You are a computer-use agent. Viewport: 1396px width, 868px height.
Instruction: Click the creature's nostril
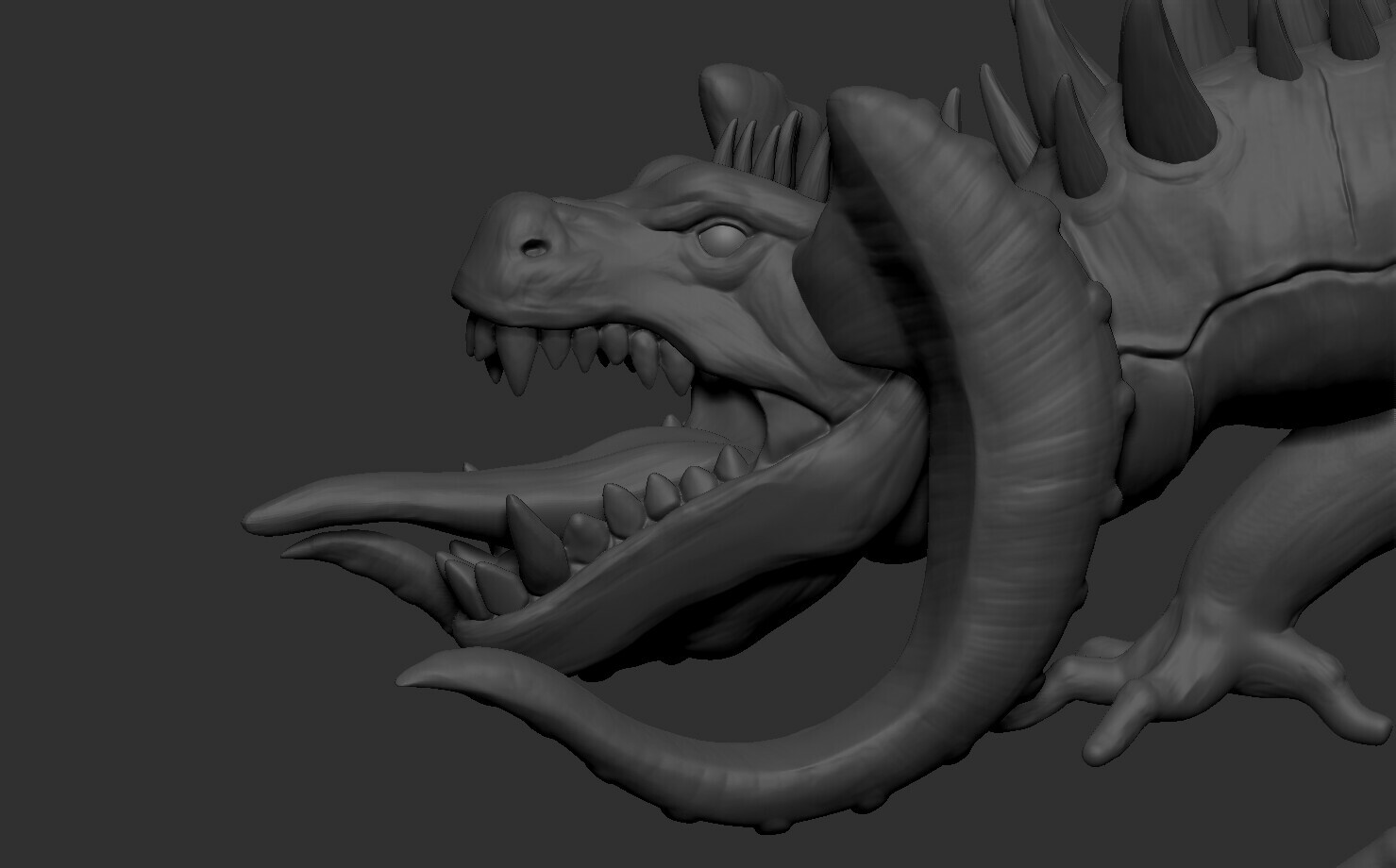click(535, 245)
